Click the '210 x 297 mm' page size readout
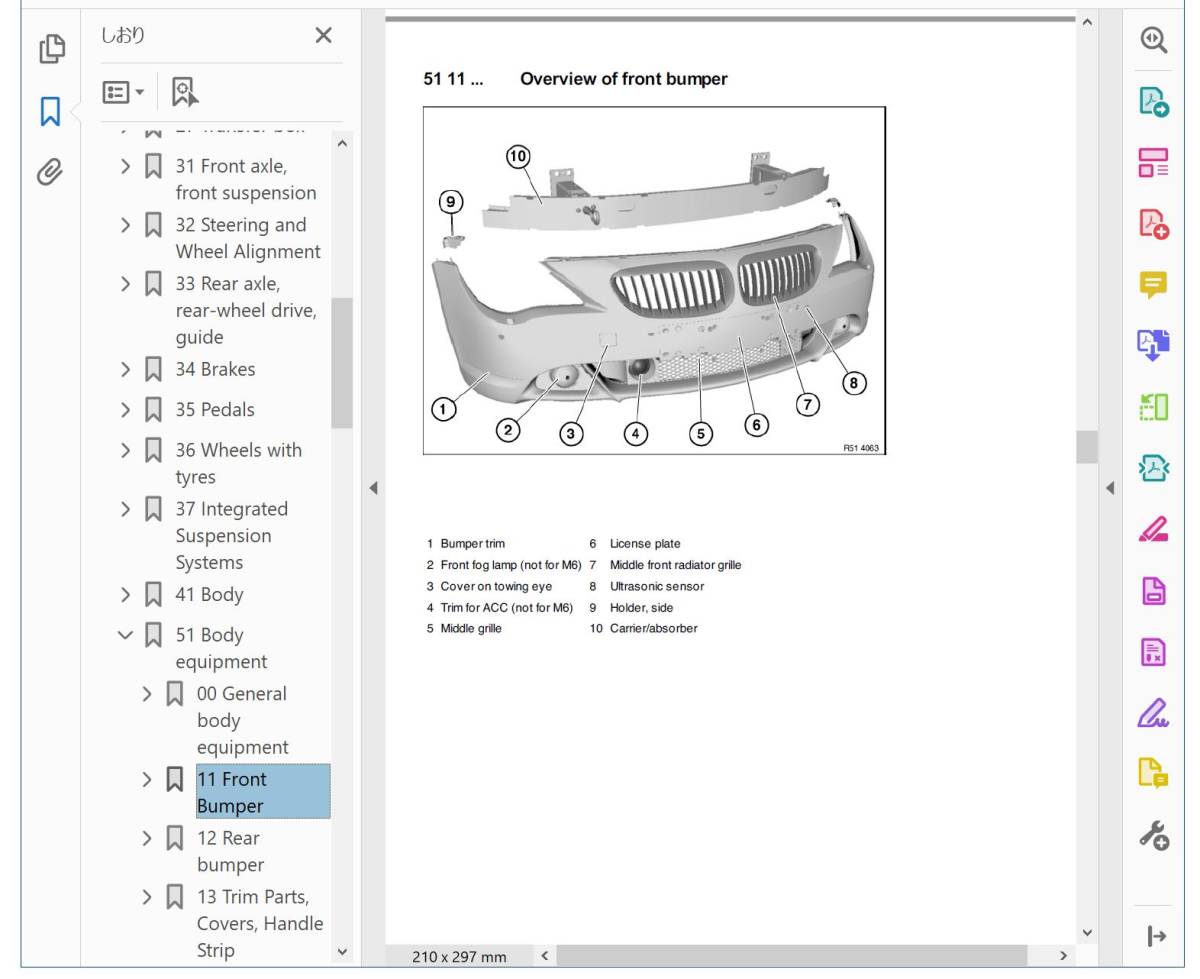 click(x=459, y=957)
